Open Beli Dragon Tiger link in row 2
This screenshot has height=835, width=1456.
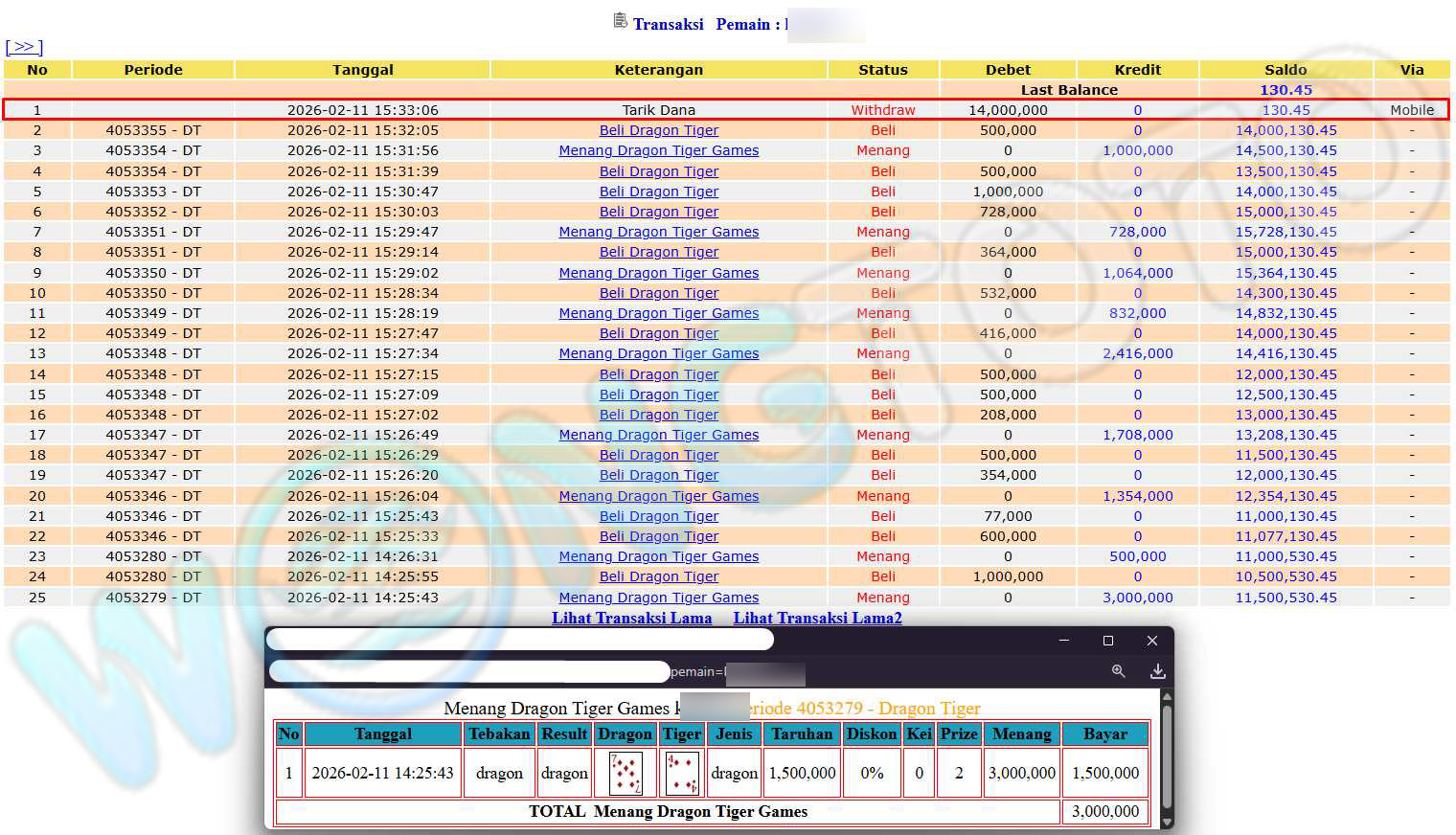pos(658,130)
